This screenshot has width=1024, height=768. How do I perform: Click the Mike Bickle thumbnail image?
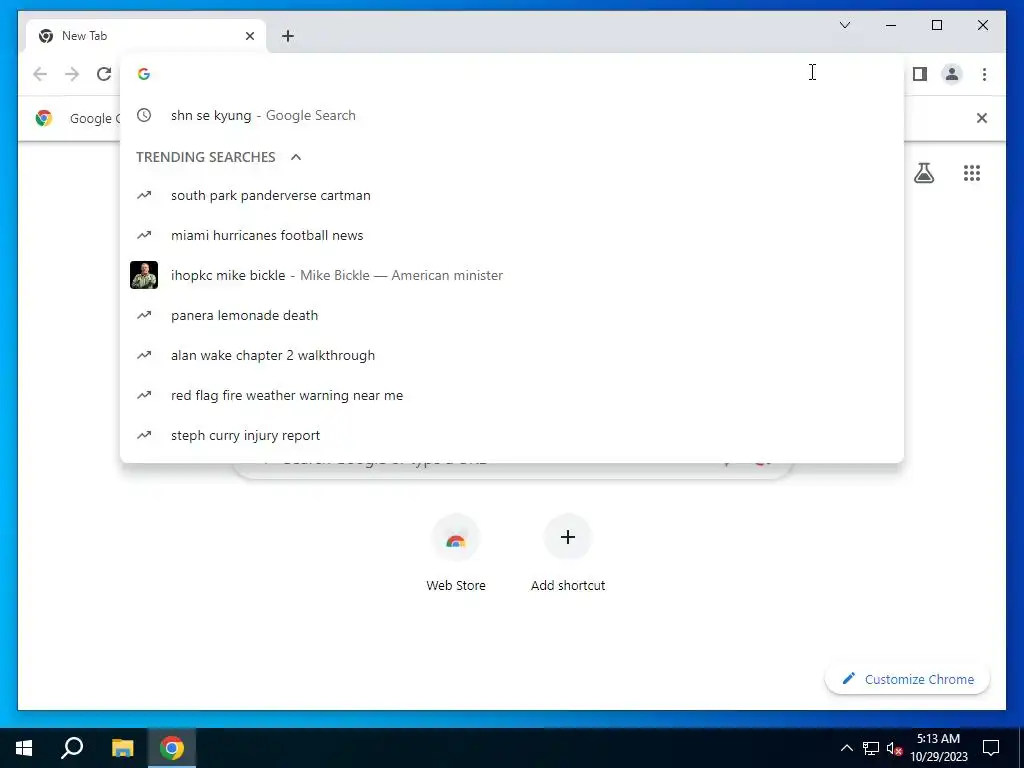point(144,275)
